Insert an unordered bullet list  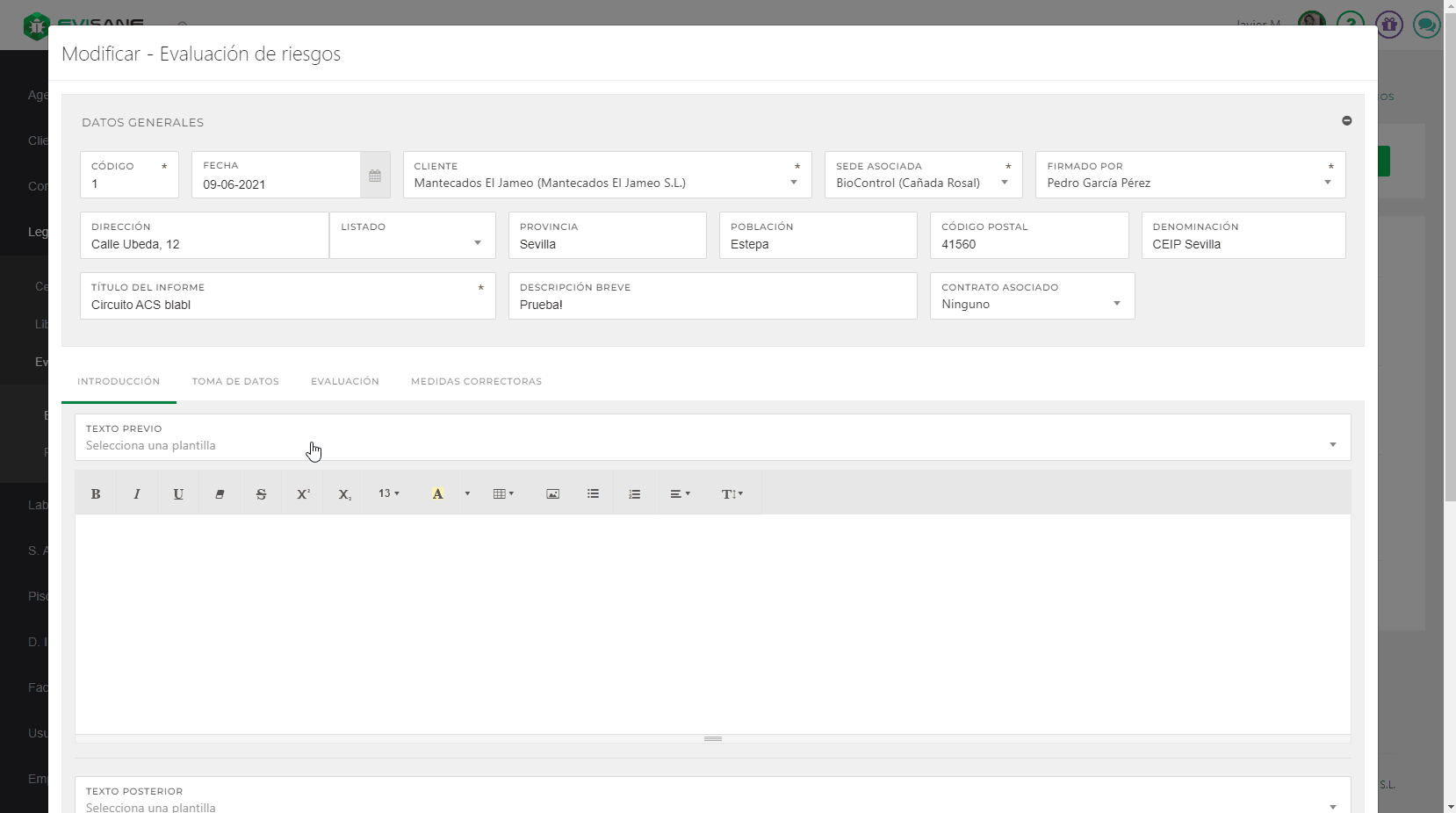pyautogui.click(x=594, y=494)
